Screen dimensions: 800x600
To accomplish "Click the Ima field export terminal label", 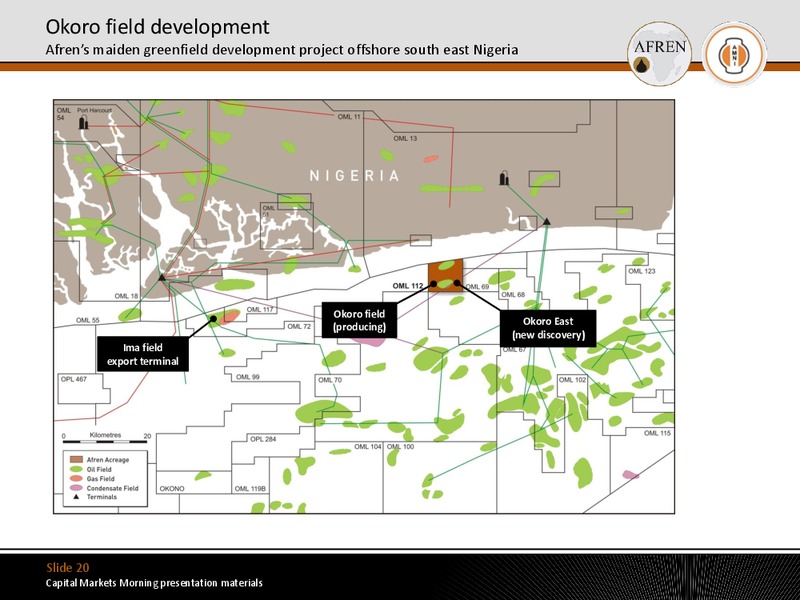I will point(143,354).
